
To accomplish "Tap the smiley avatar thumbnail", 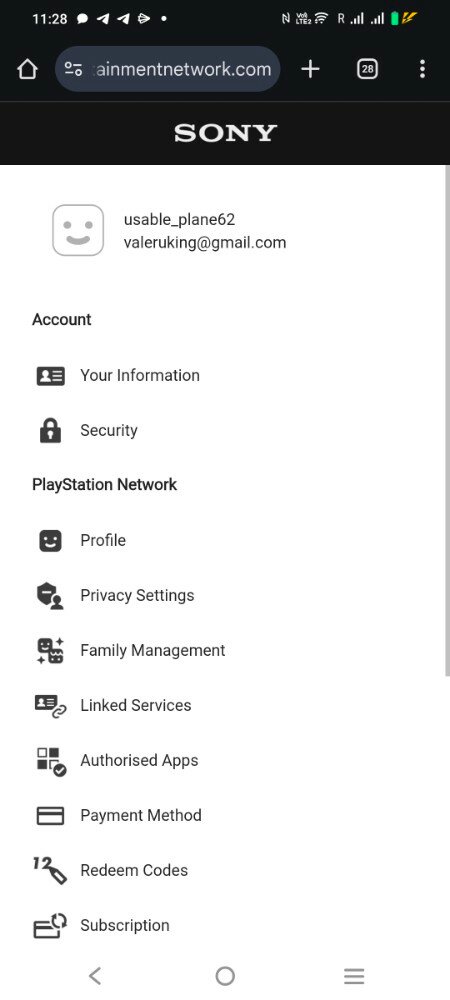I will pos(78,230).
